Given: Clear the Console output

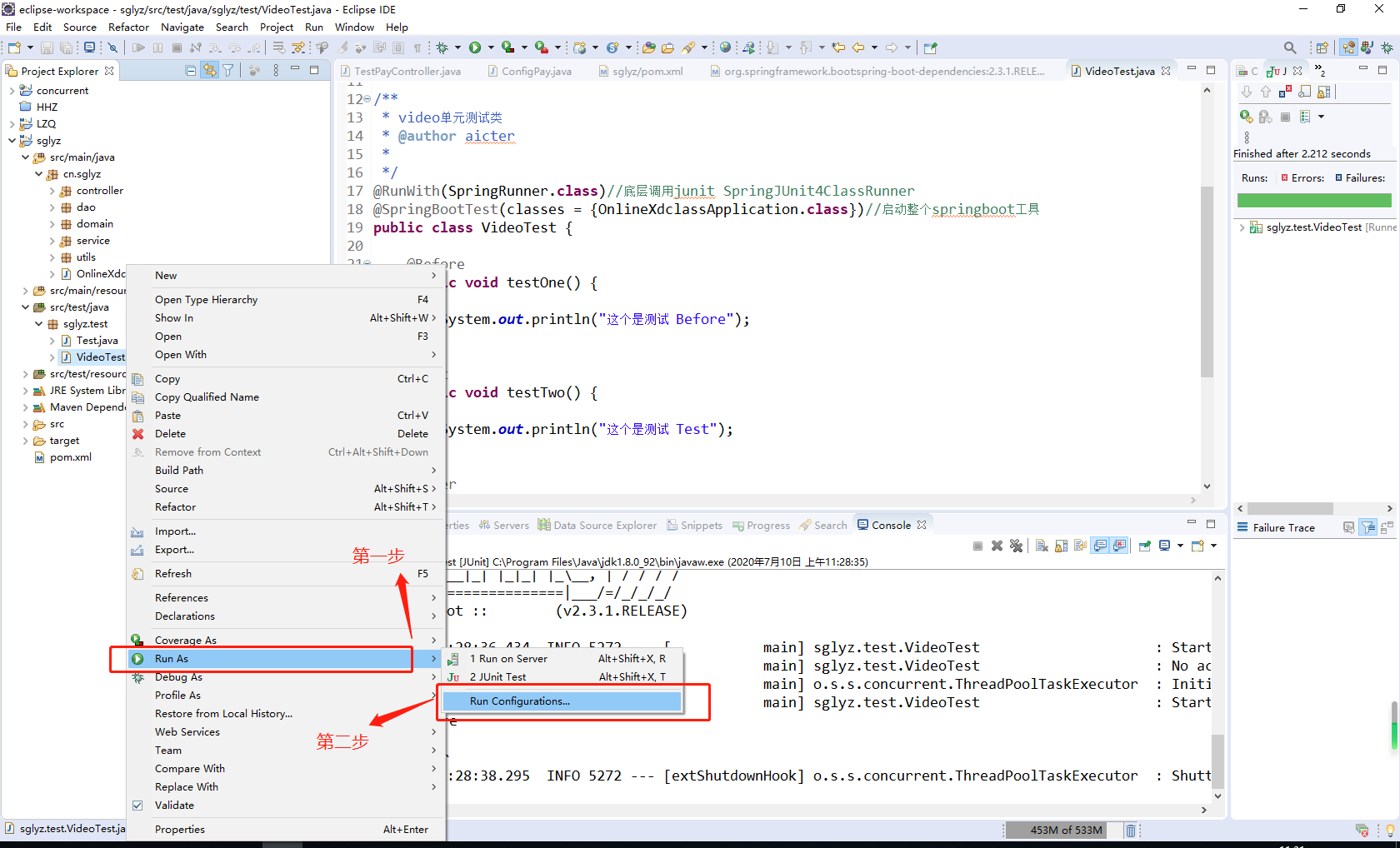Looking at the screenshot, I should [x=1041, y=546].
